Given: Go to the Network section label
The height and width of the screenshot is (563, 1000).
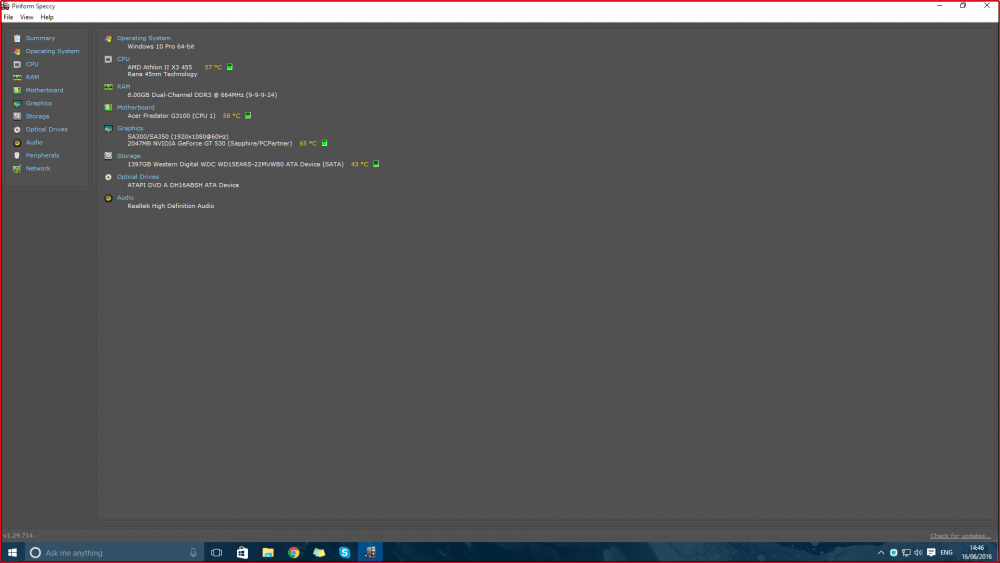Looking at the screenshot, I should (38, 168).
